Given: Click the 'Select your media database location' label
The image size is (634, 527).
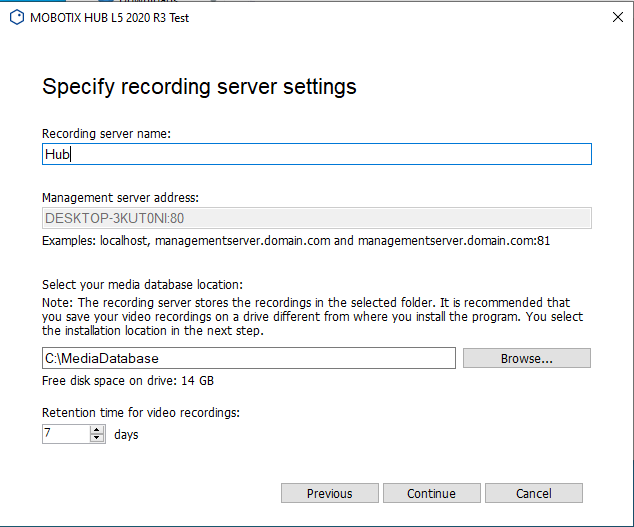Looking at the screenshot, I should pyautogui.click(x=143, y=284).
